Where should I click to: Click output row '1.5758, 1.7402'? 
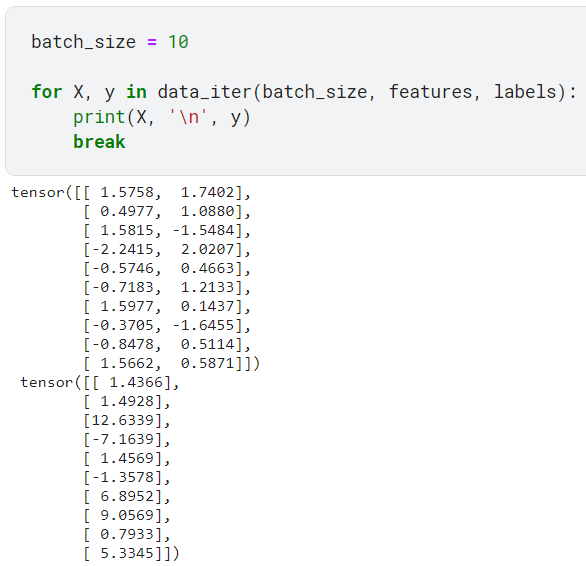coord(131,193)
